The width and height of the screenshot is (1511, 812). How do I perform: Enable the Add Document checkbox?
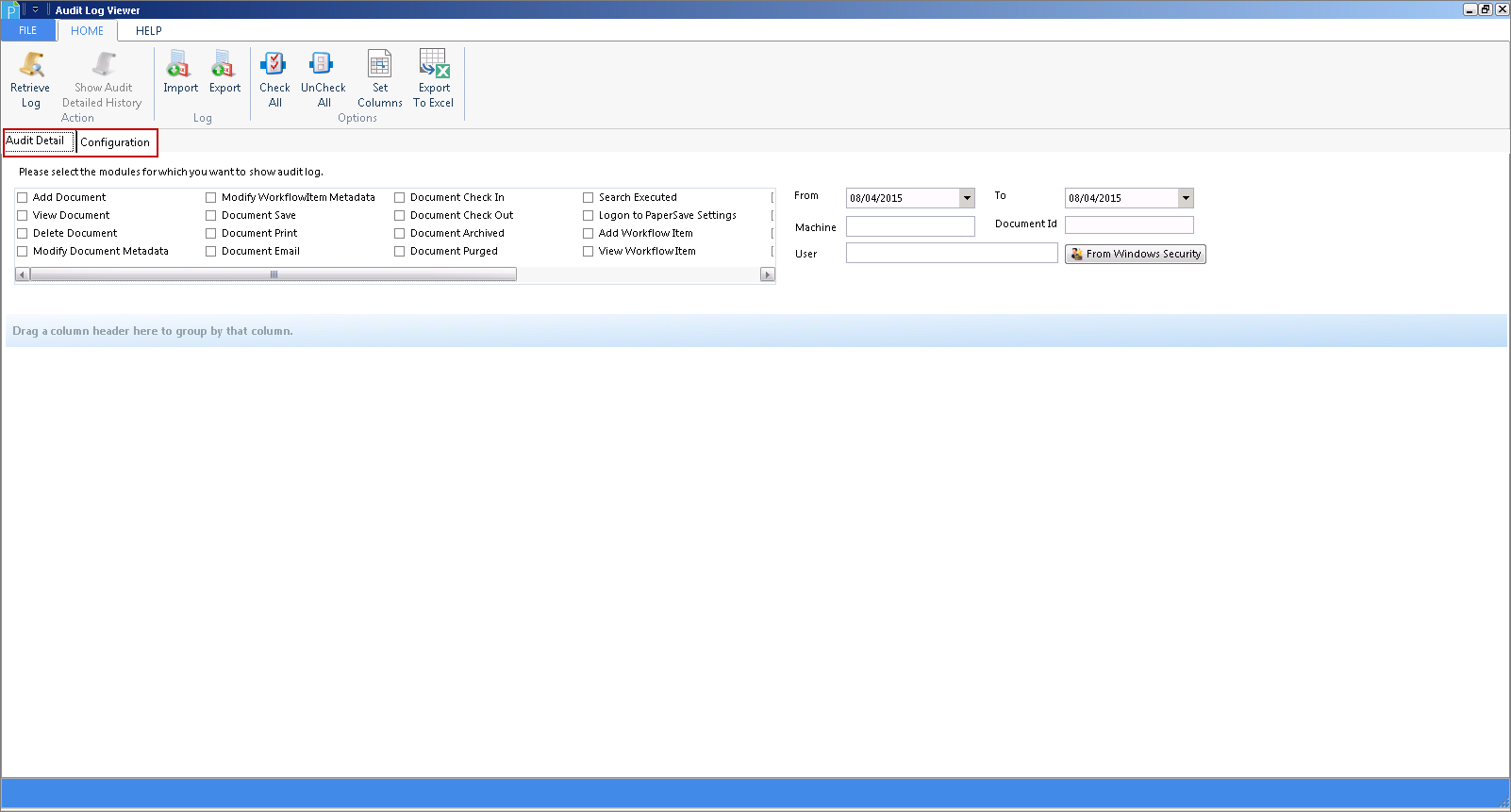(x=22, y=198)
